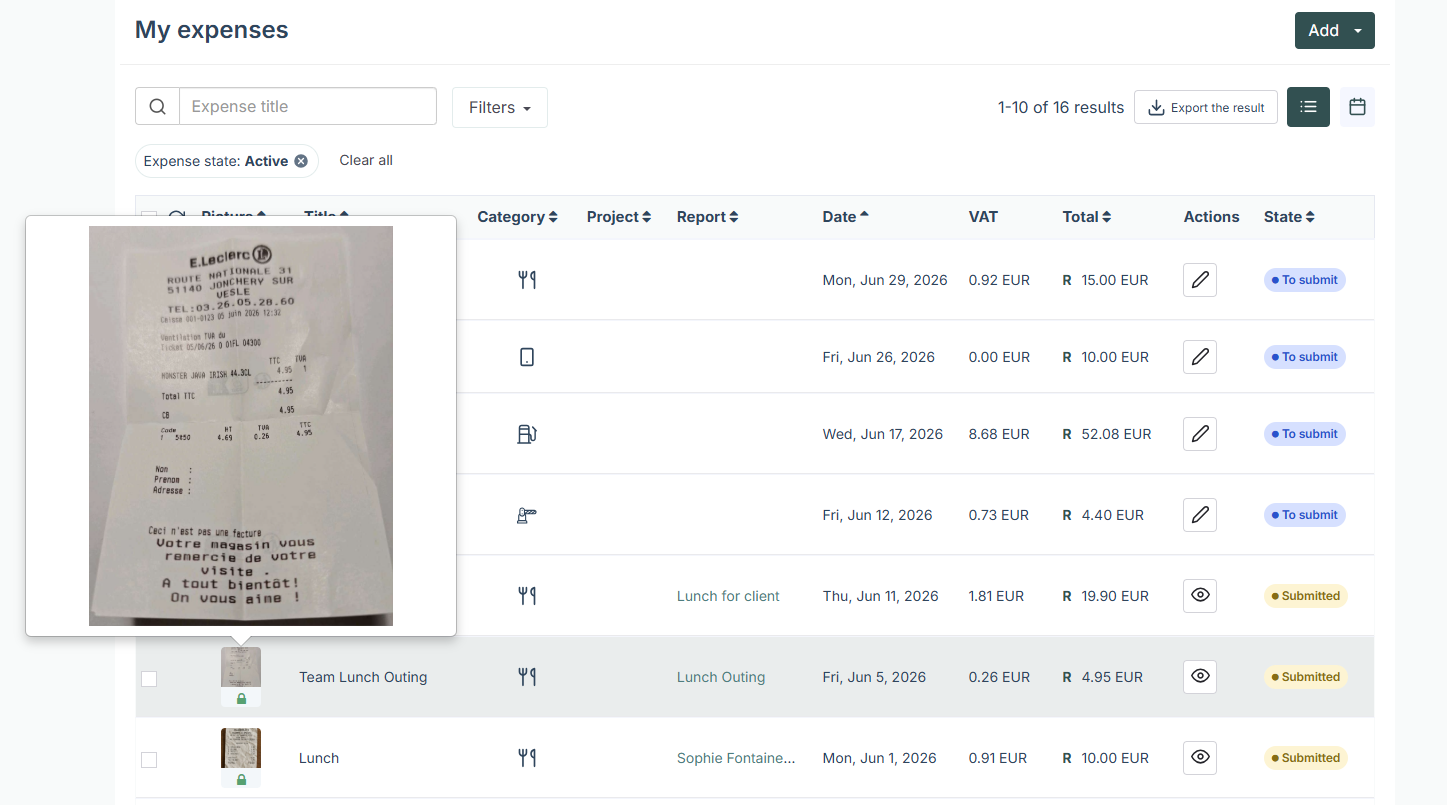The width and height of the screenshot is (1447, 805).
Task: Click the Team Lunch Outing title
Action: tap(363, 677)
